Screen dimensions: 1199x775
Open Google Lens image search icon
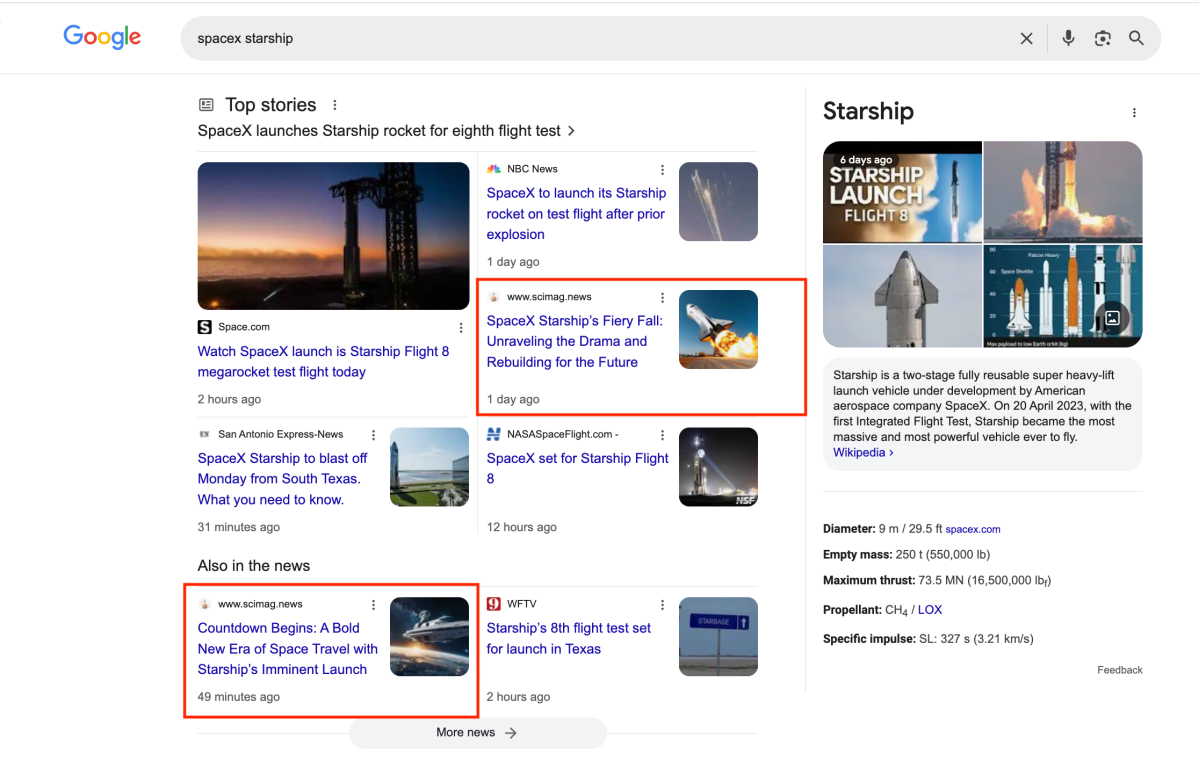[x=1102, y=38]
